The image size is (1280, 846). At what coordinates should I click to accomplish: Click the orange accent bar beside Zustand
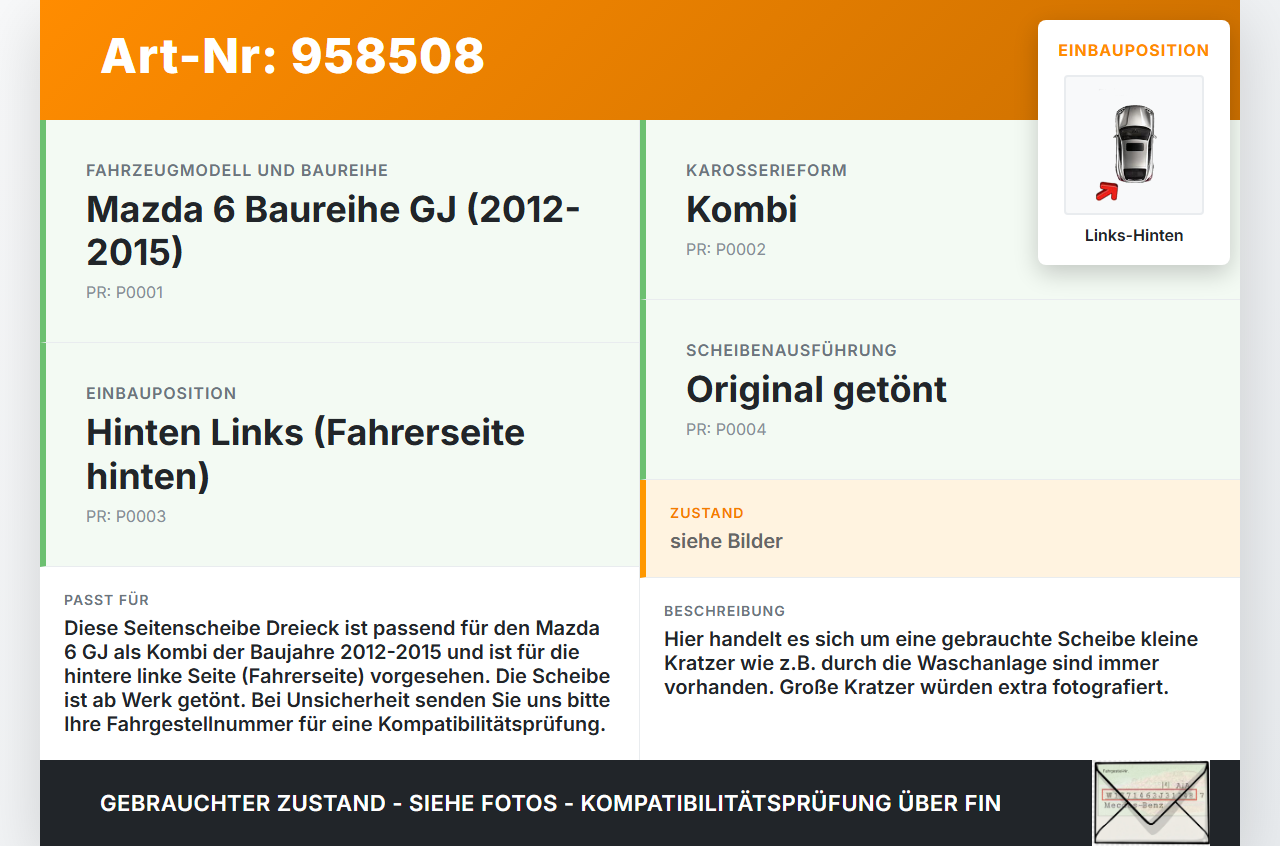coord(644,528)
